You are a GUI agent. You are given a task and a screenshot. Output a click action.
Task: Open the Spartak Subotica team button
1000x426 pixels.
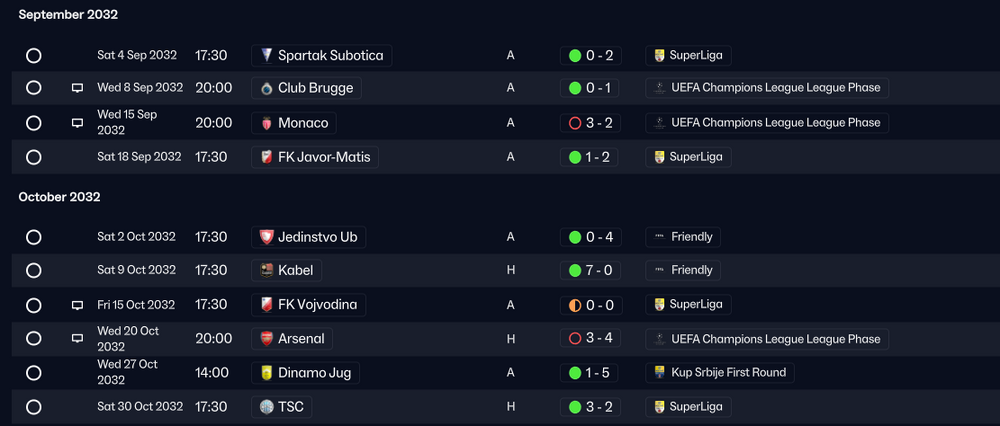click(x=321, y=55)
